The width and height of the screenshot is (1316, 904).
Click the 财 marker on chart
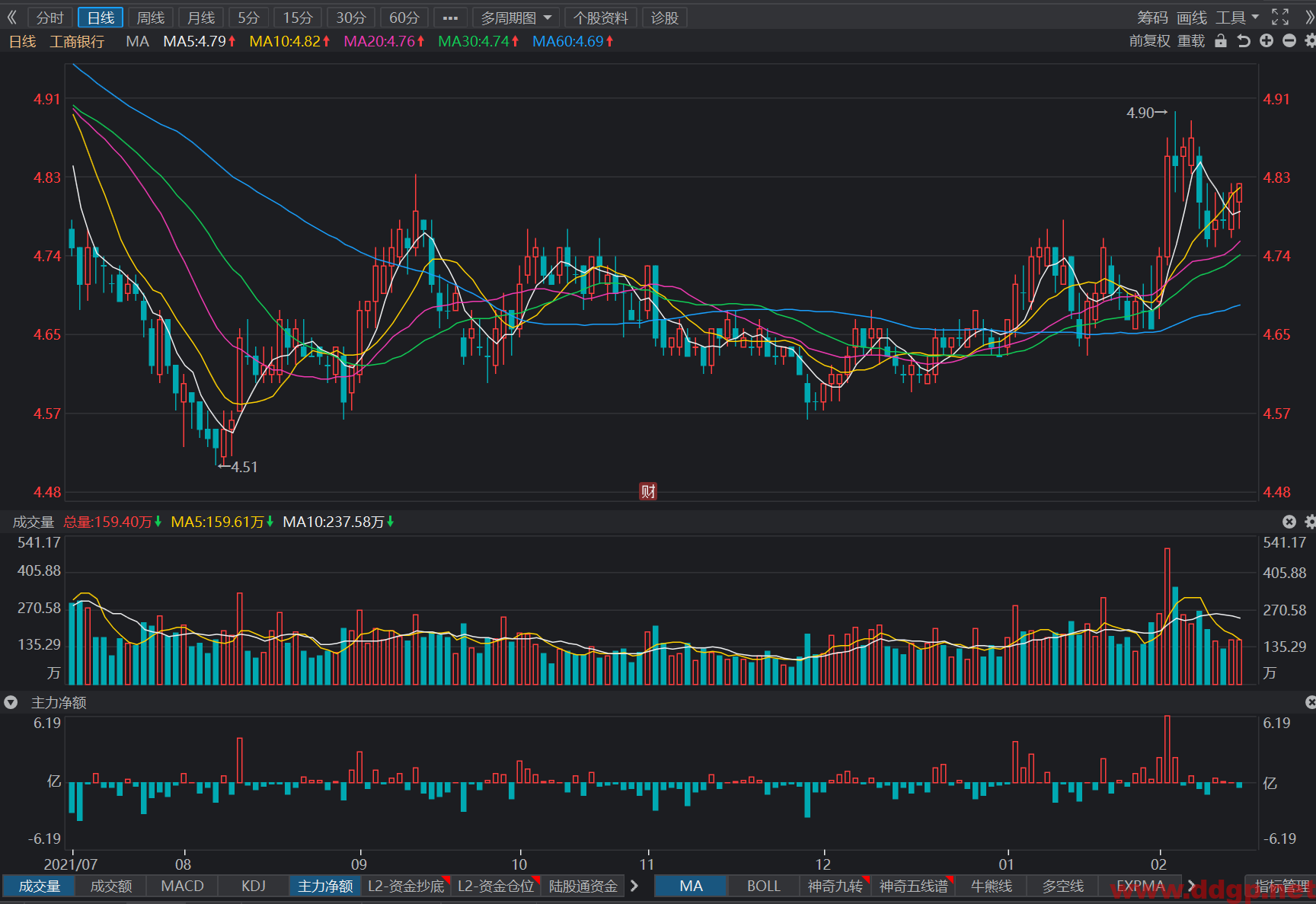(648, 491)
